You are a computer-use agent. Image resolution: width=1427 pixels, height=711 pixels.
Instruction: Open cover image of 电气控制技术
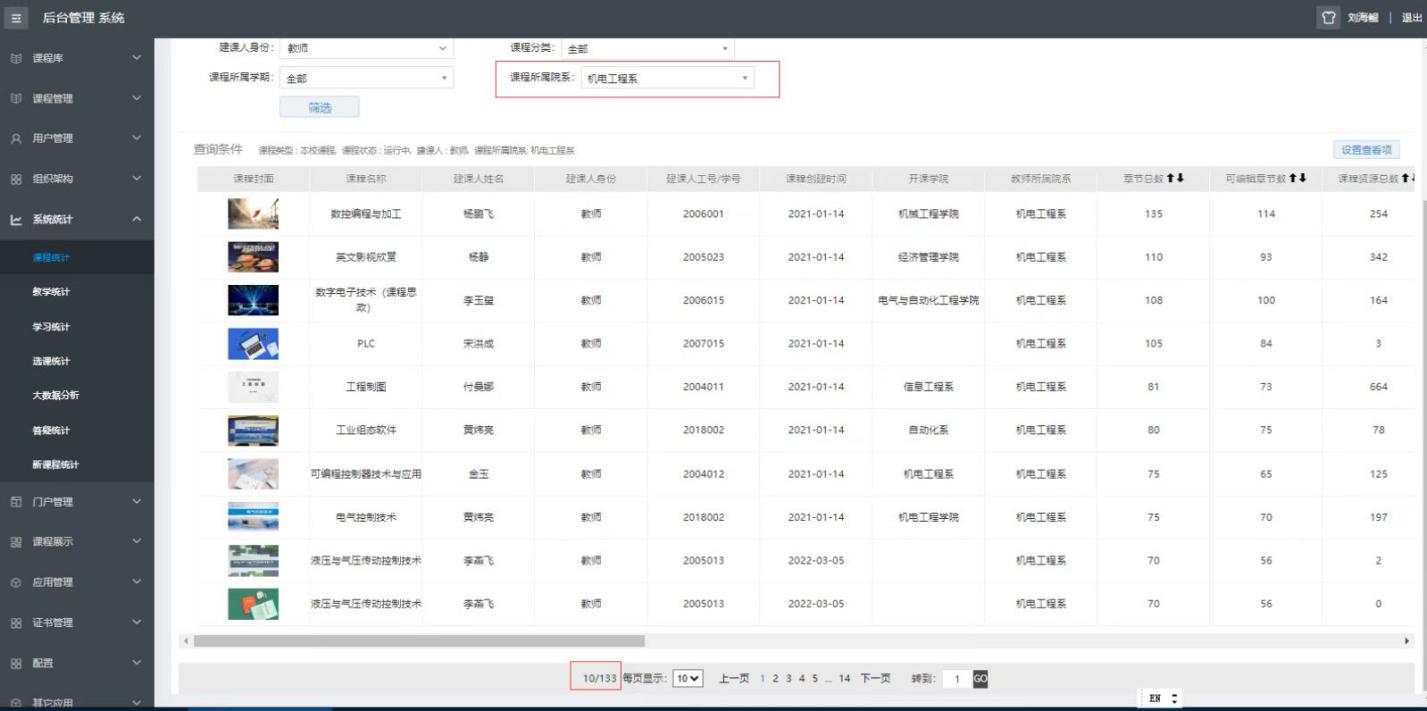point(253,517)
